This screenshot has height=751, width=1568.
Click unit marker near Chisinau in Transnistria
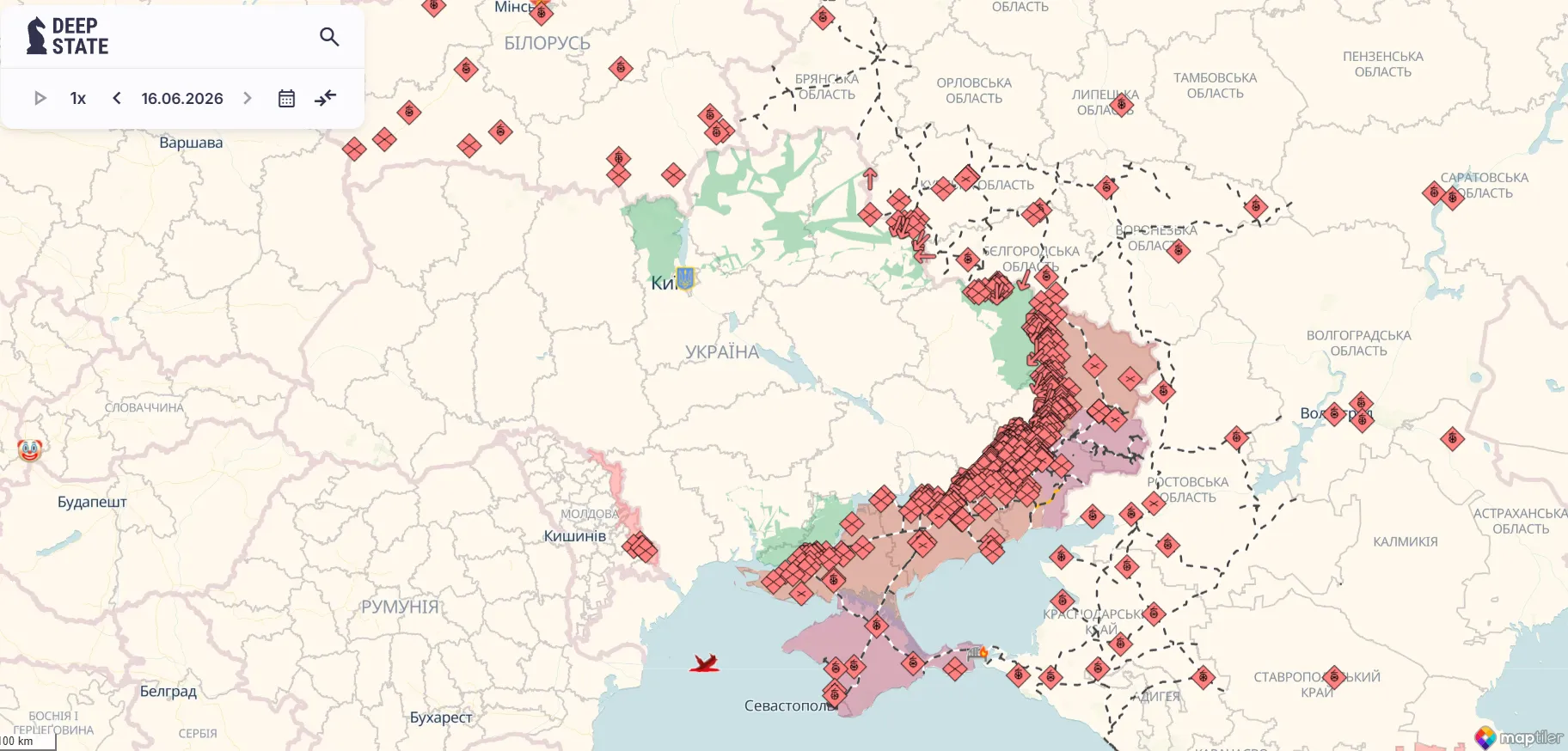pos(640,546)
